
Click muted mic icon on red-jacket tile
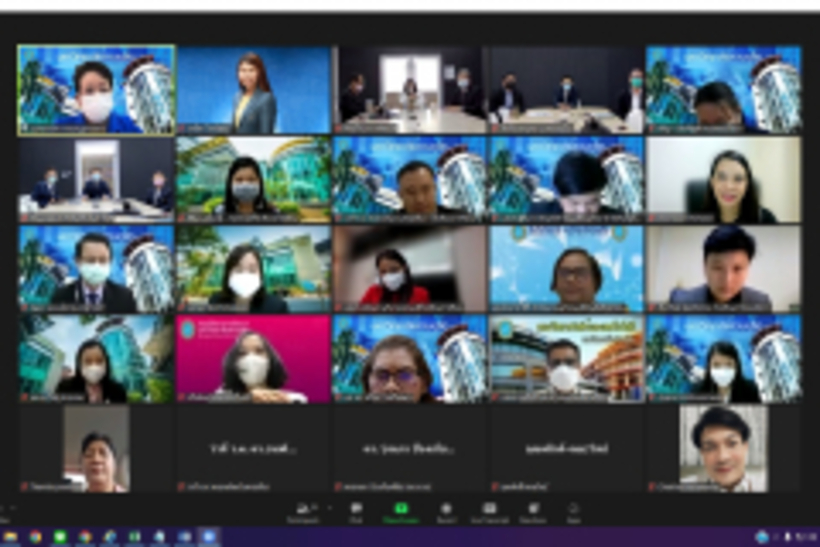click(x=338, y=308)
